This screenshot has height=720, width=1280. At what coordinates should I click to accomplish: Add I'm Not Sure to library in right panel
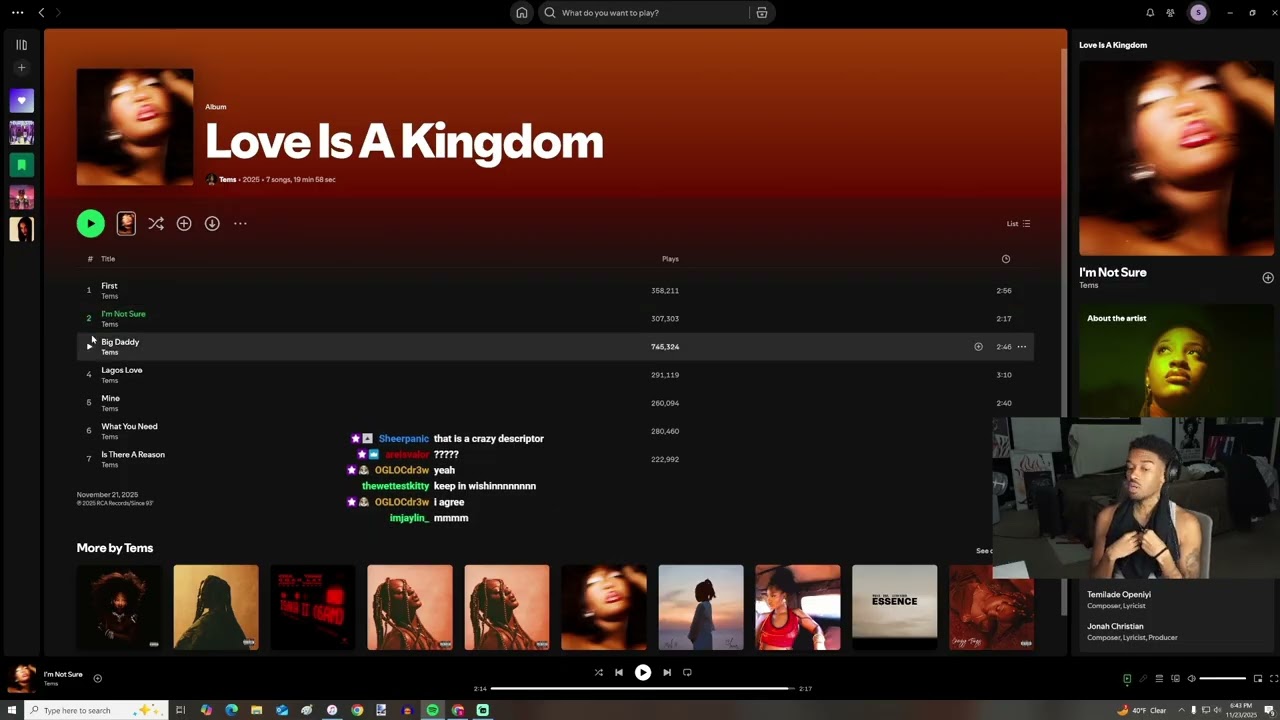[1267, 278]
